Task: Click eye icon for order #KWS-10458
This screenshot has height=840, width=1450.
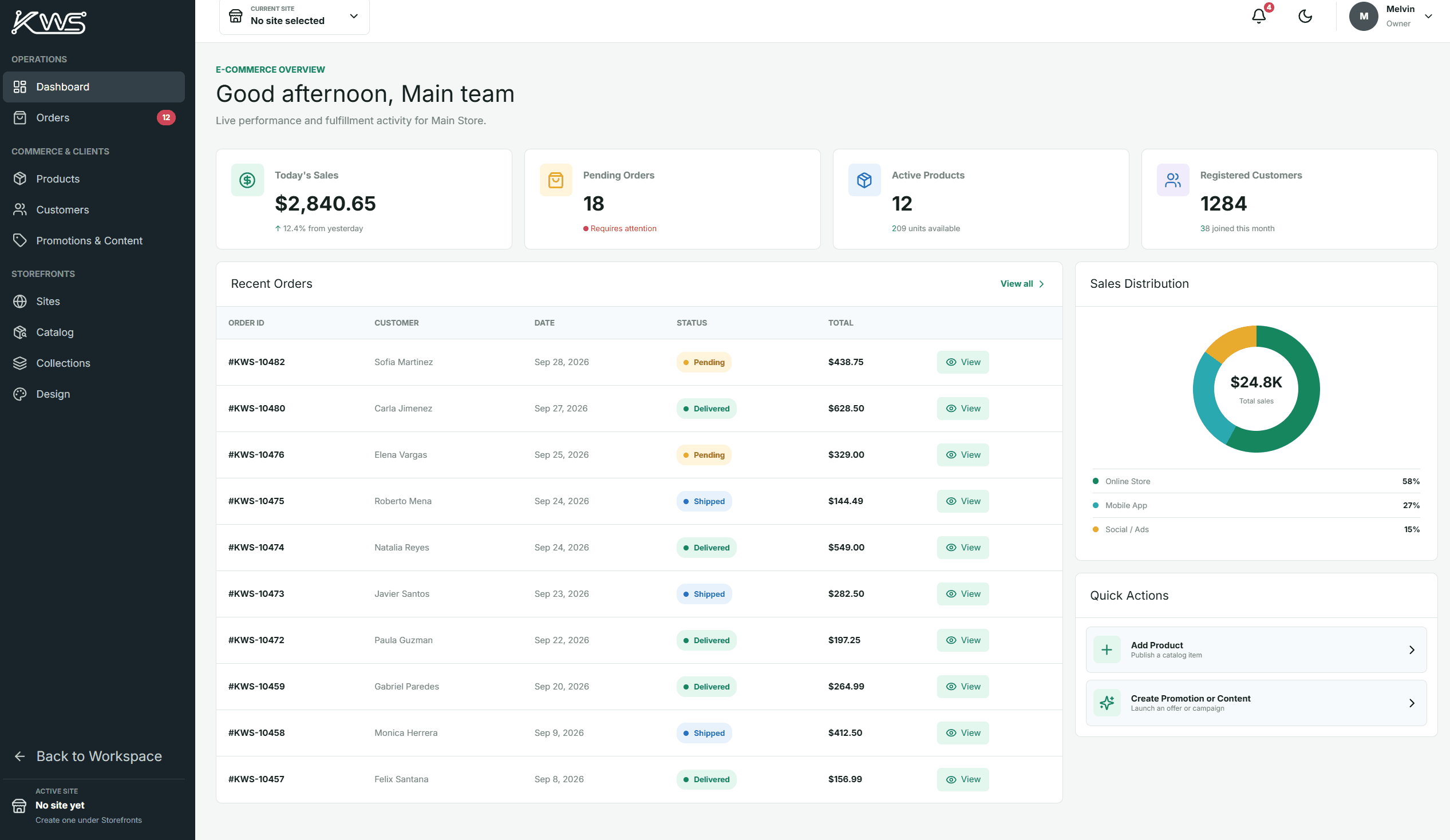Action: (951, 733)
